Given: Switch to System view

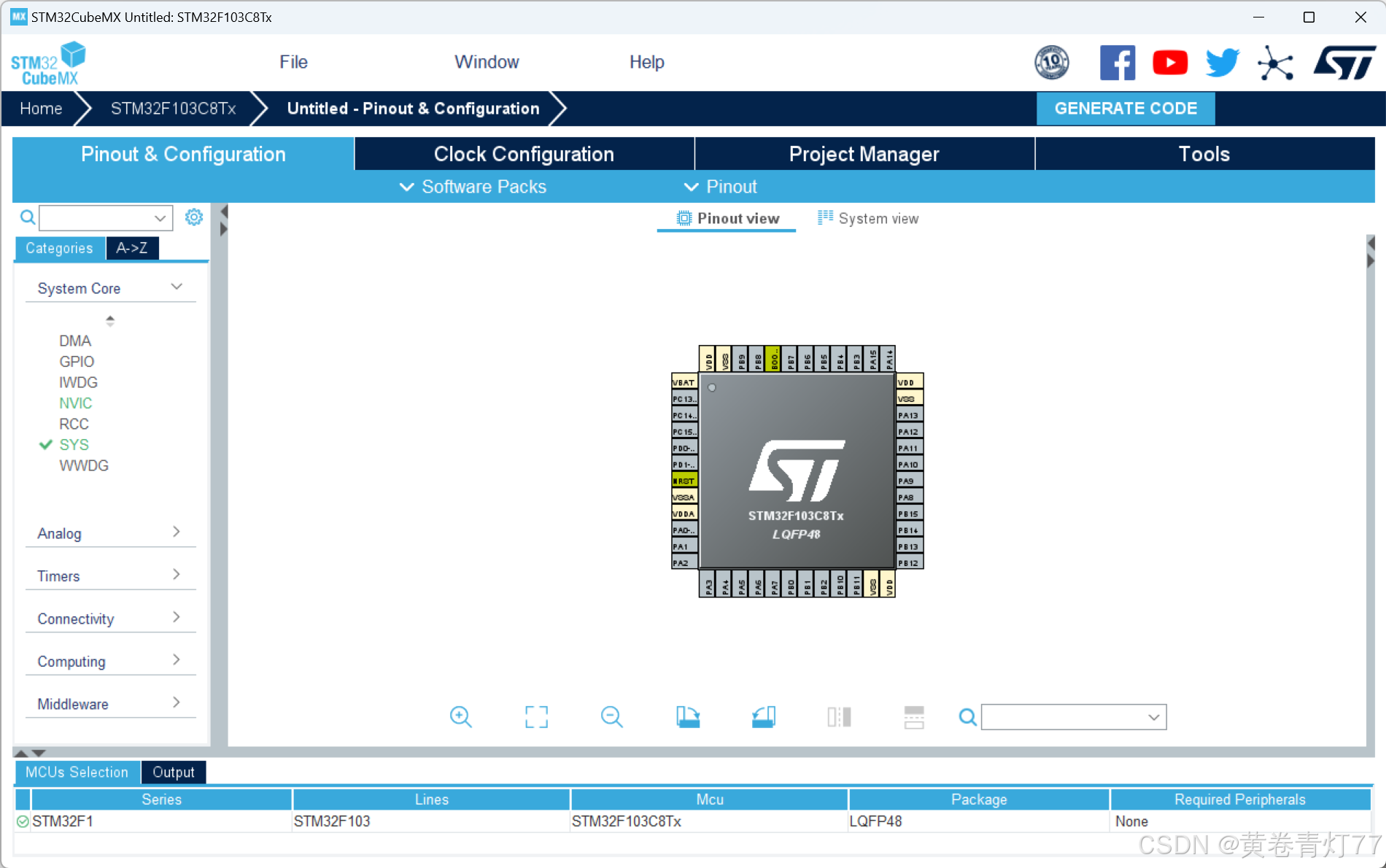Looking at the screenshot, I should pyautogui.click(x=868, y=219).
